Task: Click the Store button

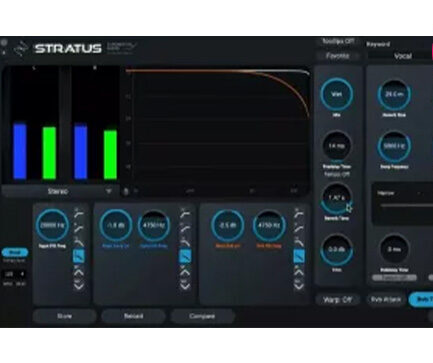Action: 65,316
